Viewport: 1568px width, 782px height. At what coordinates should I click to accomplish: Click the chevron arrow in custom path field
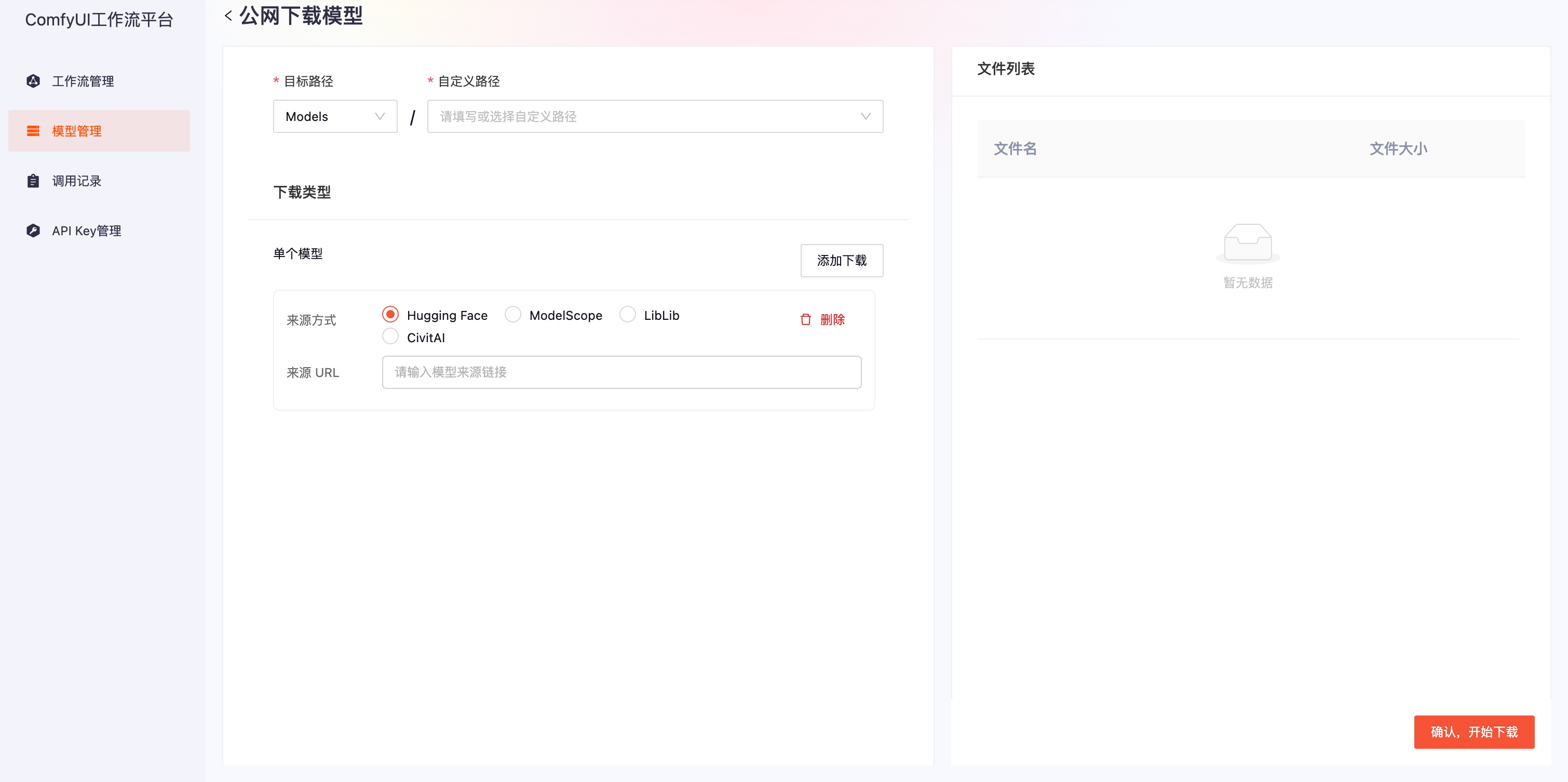click(x=865, y=116)
